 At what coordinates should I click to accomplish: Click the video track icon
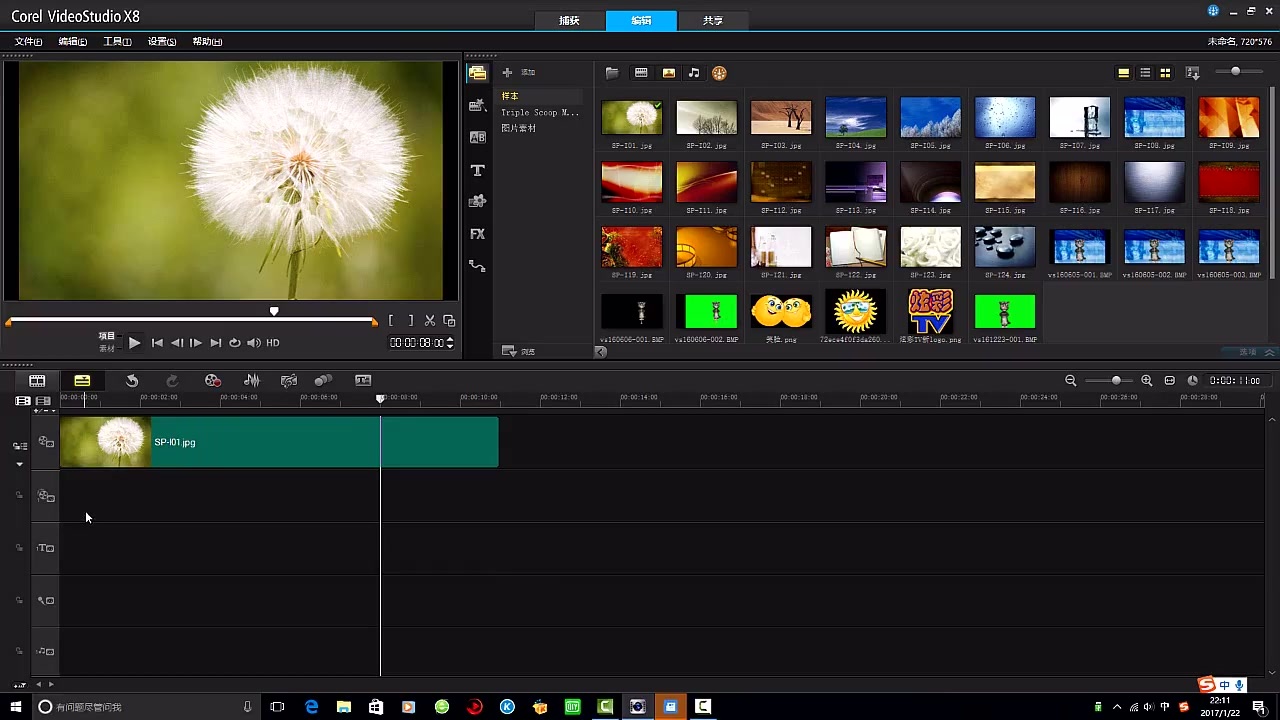(x=46, y=442)
